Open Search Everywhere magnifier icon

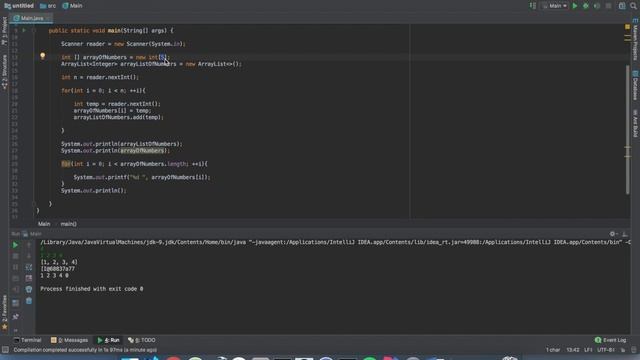point(633,6)
